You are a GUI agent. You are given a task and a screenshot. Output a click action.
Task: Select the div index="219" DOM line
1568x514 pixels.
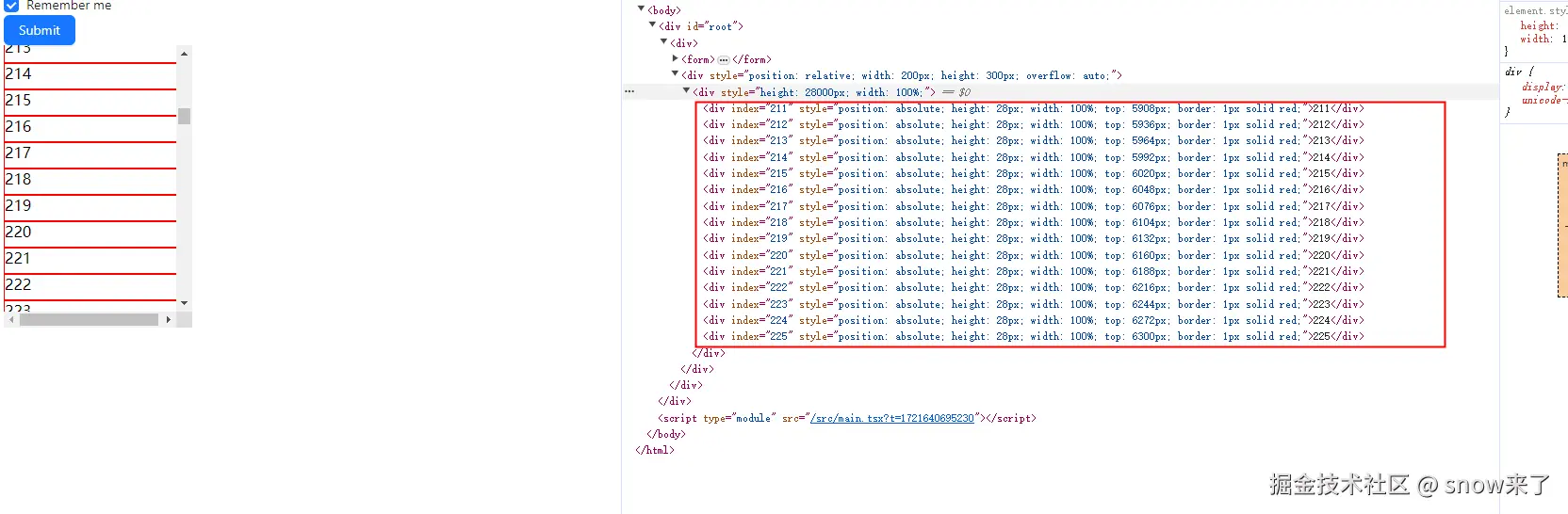point(1033,238)
